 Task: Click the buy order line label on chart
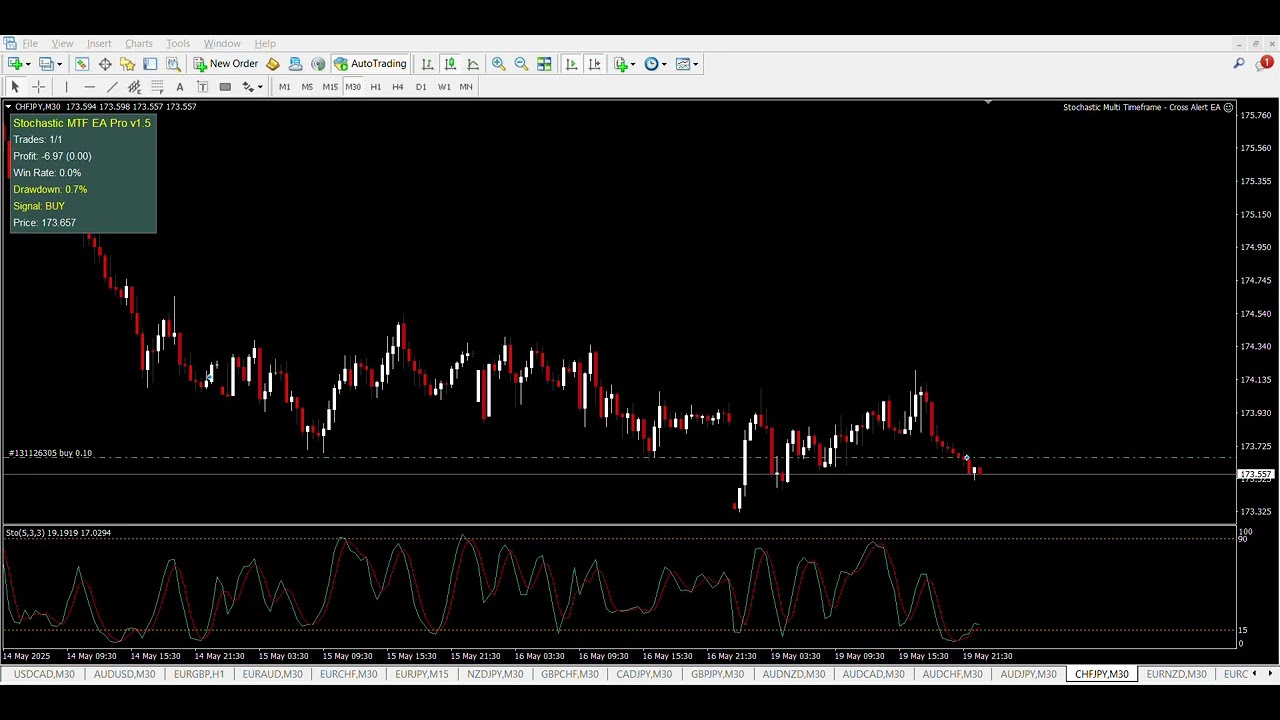tap(50, 453)
